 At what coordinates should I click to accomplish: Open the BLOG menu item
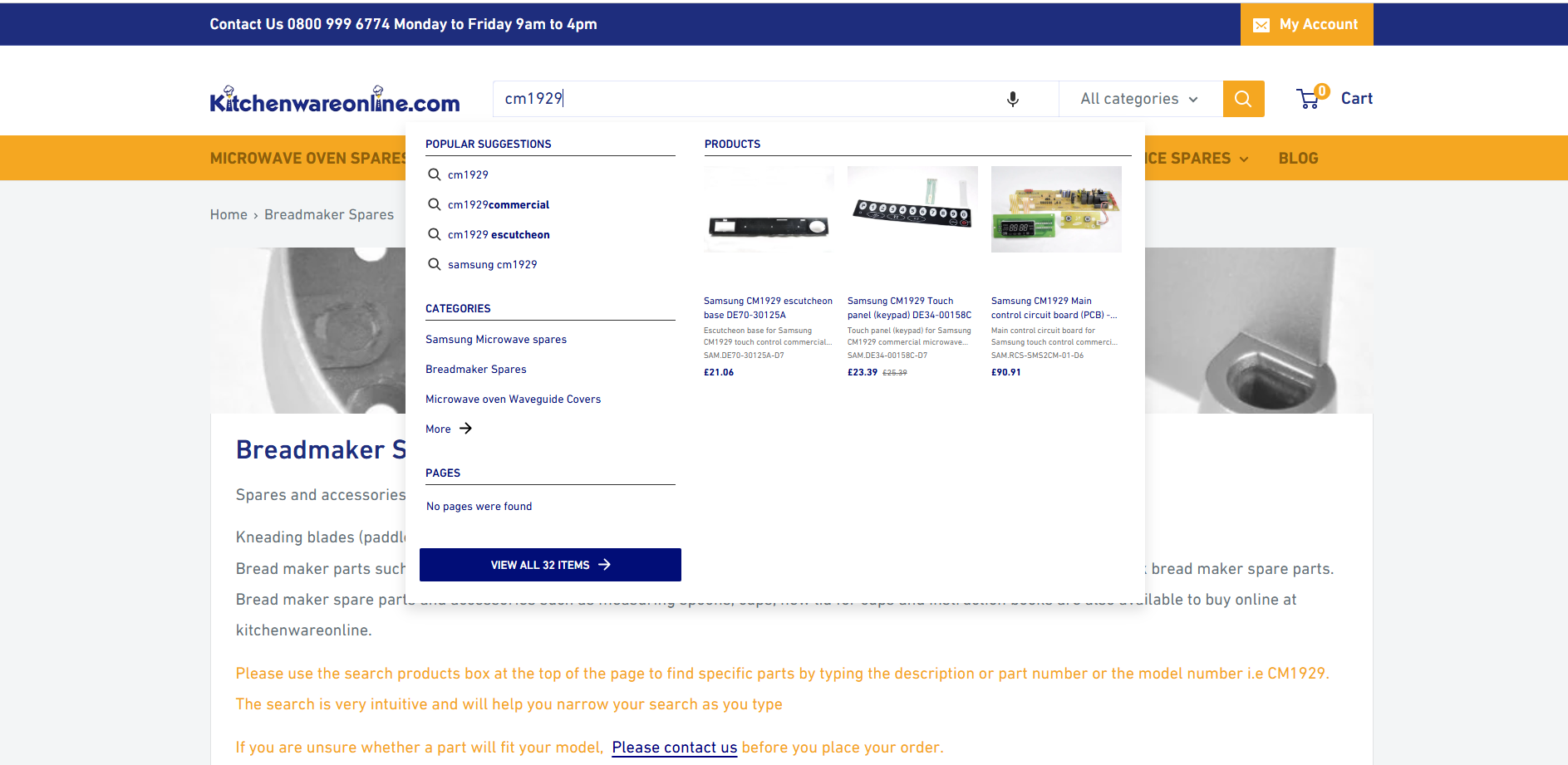[1298, 158]
